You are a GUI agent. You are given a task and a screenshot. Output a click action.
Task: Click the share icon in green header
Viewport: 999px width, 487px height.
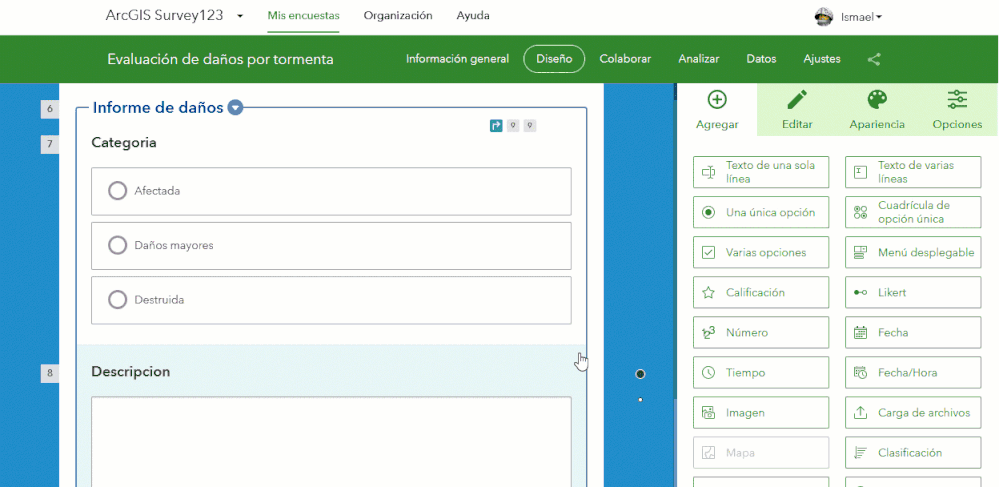[874, 59]
